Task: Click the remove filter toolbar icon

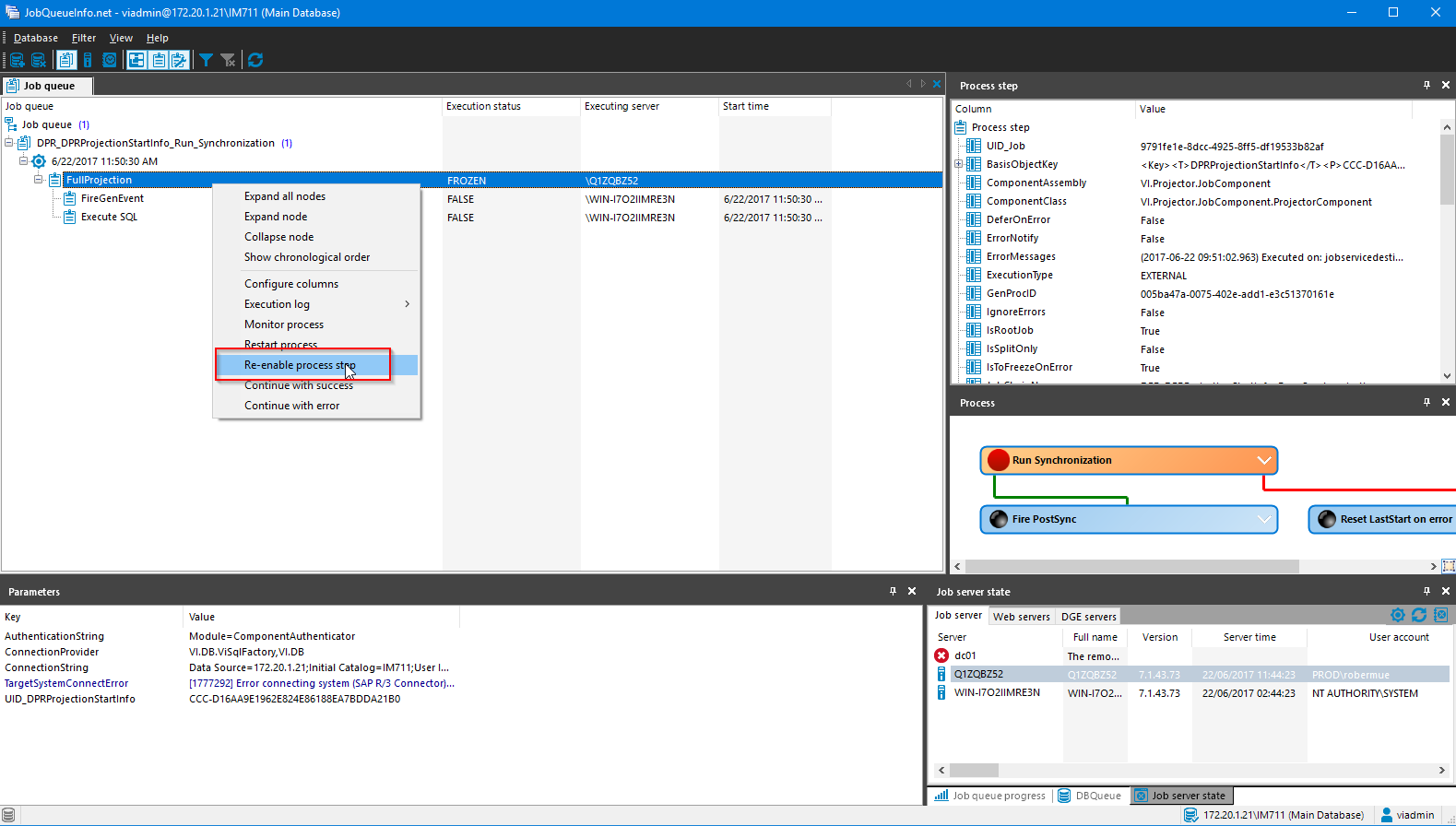Action: pyautogui.click(x=228, y=60)
